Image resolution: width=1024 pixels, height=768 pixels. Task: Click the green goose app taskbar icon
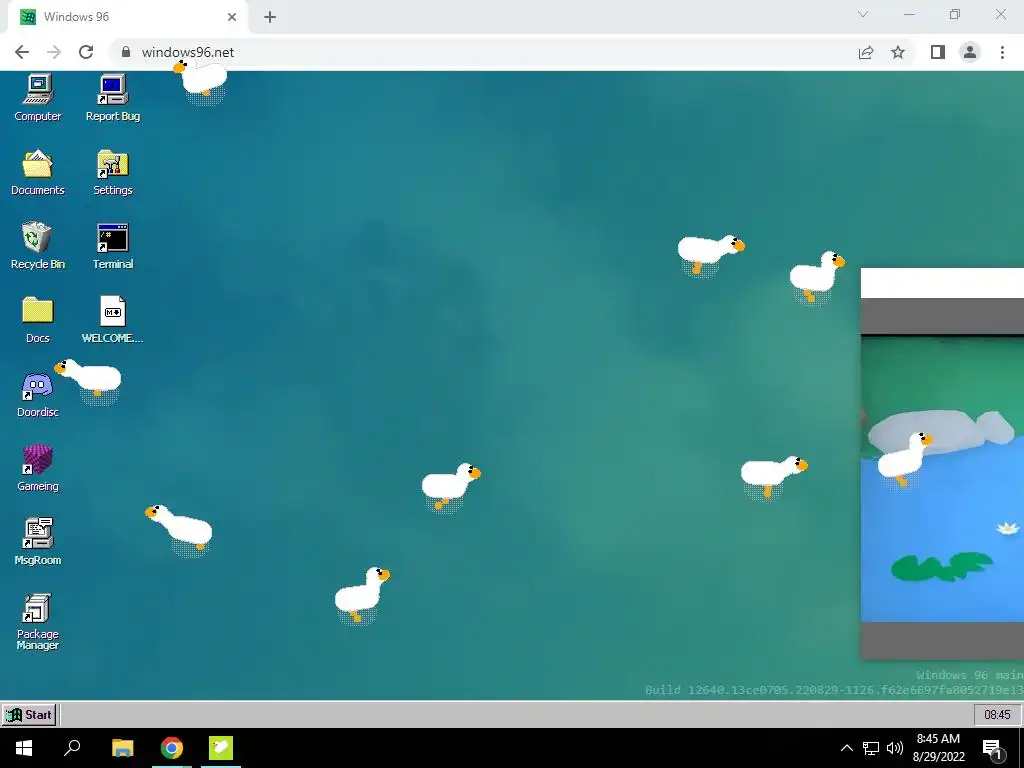coord(221,748)
